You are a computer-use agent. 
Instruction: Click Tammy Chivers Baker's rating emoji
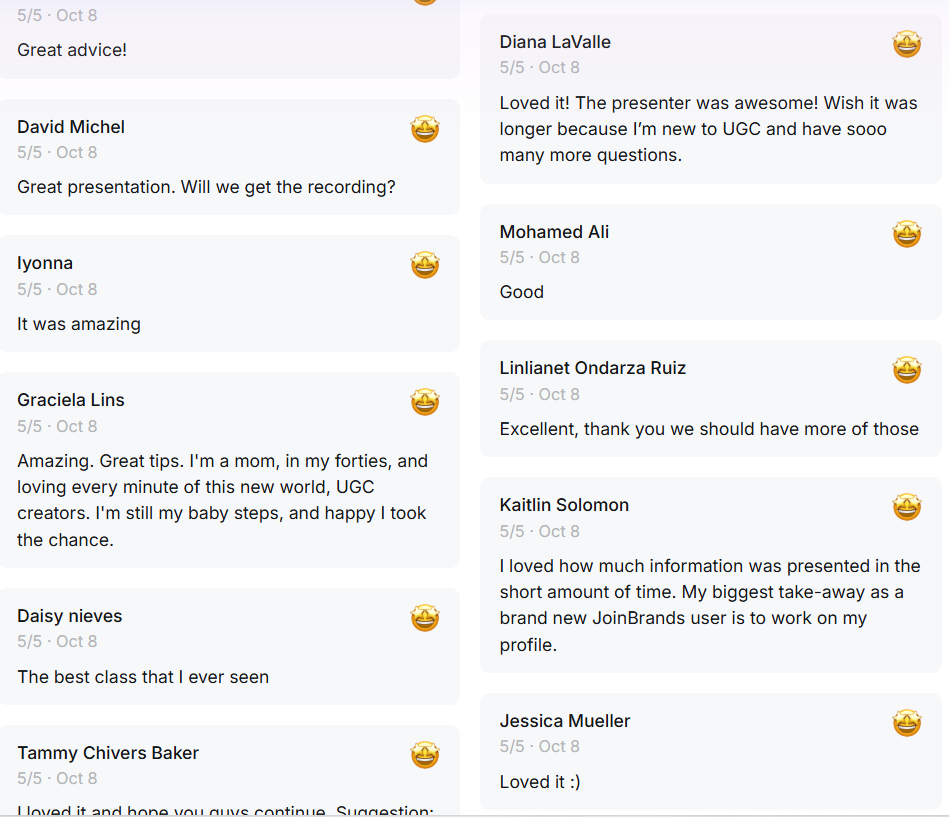tap(425, 755)
